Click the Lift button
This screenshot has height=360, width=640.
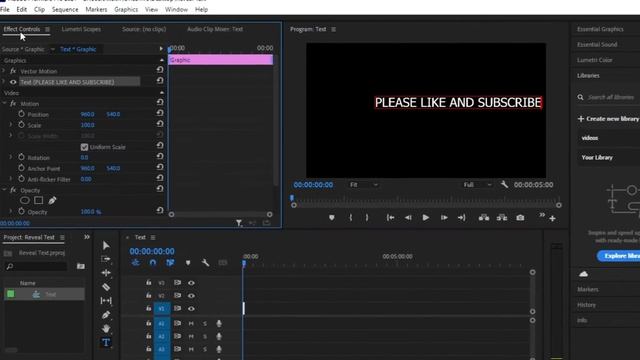click(484, 218)
